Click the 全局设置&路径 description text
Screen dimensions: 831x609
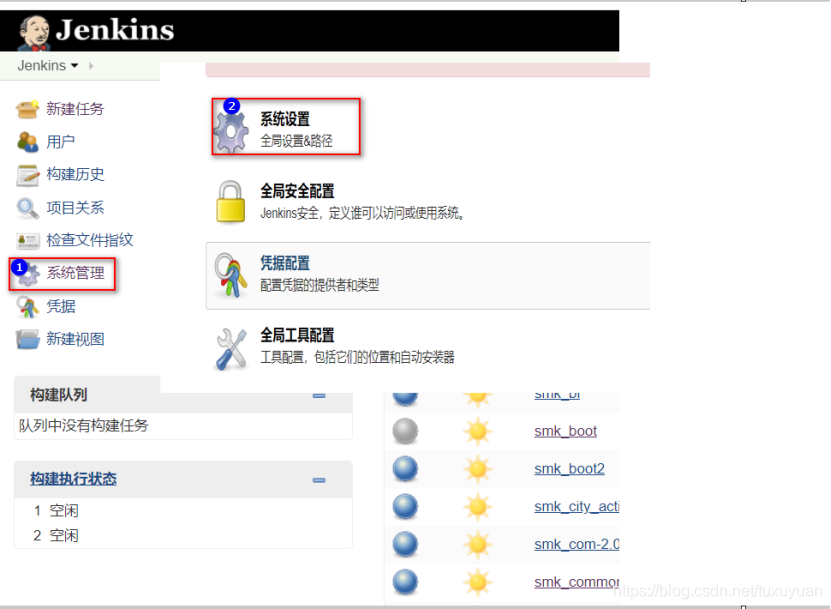[x=296, y=141]
